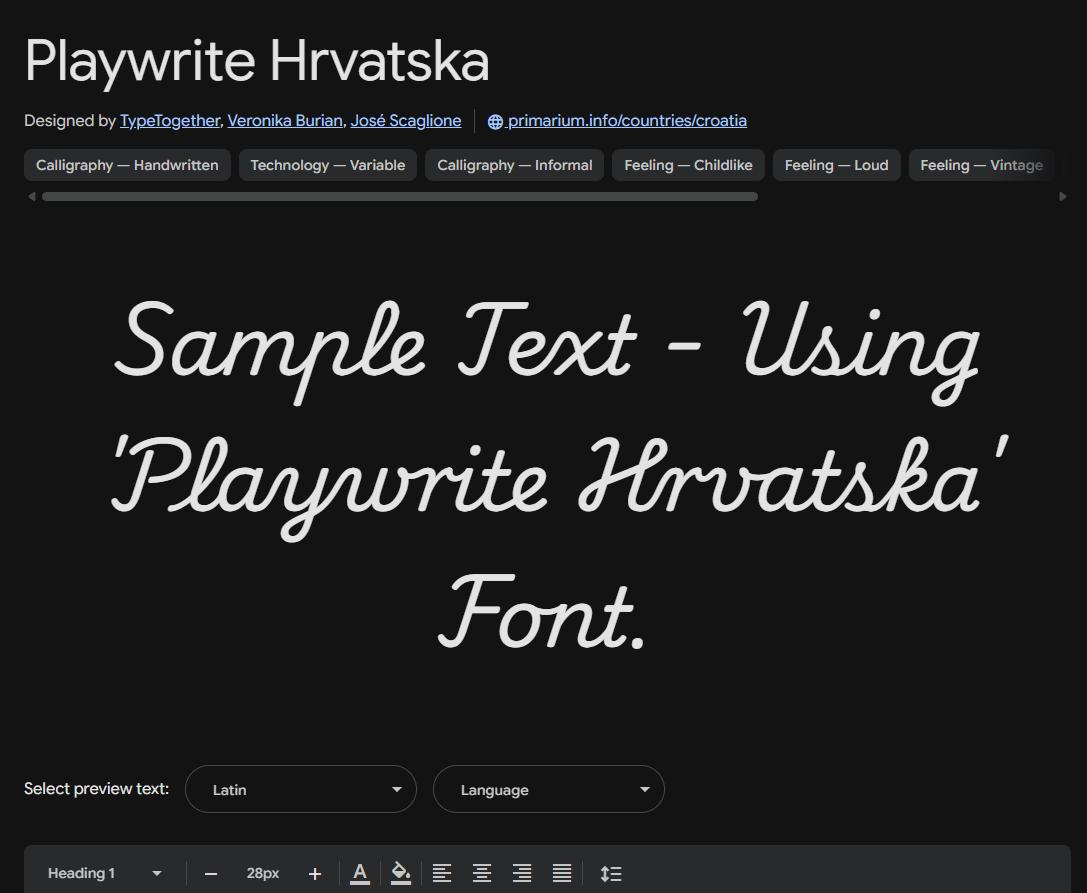Open the Veronika Burian designer link
Image resolution: width=1087 pixels, height=893 pixels.
(285, 121)
